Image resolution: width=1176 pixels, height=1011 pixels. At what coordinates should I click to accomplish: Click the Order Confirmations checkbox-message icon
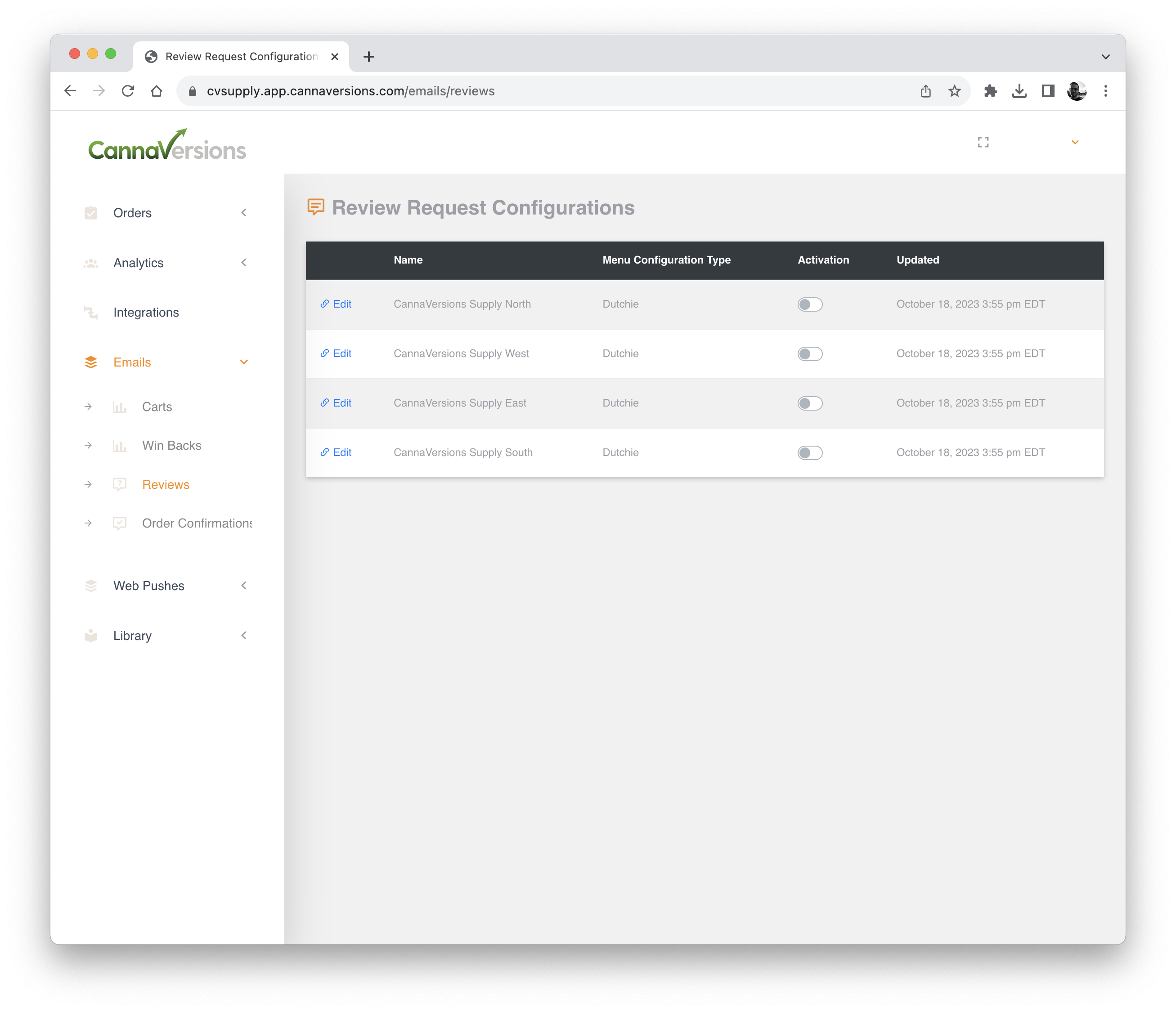[119, 523]
